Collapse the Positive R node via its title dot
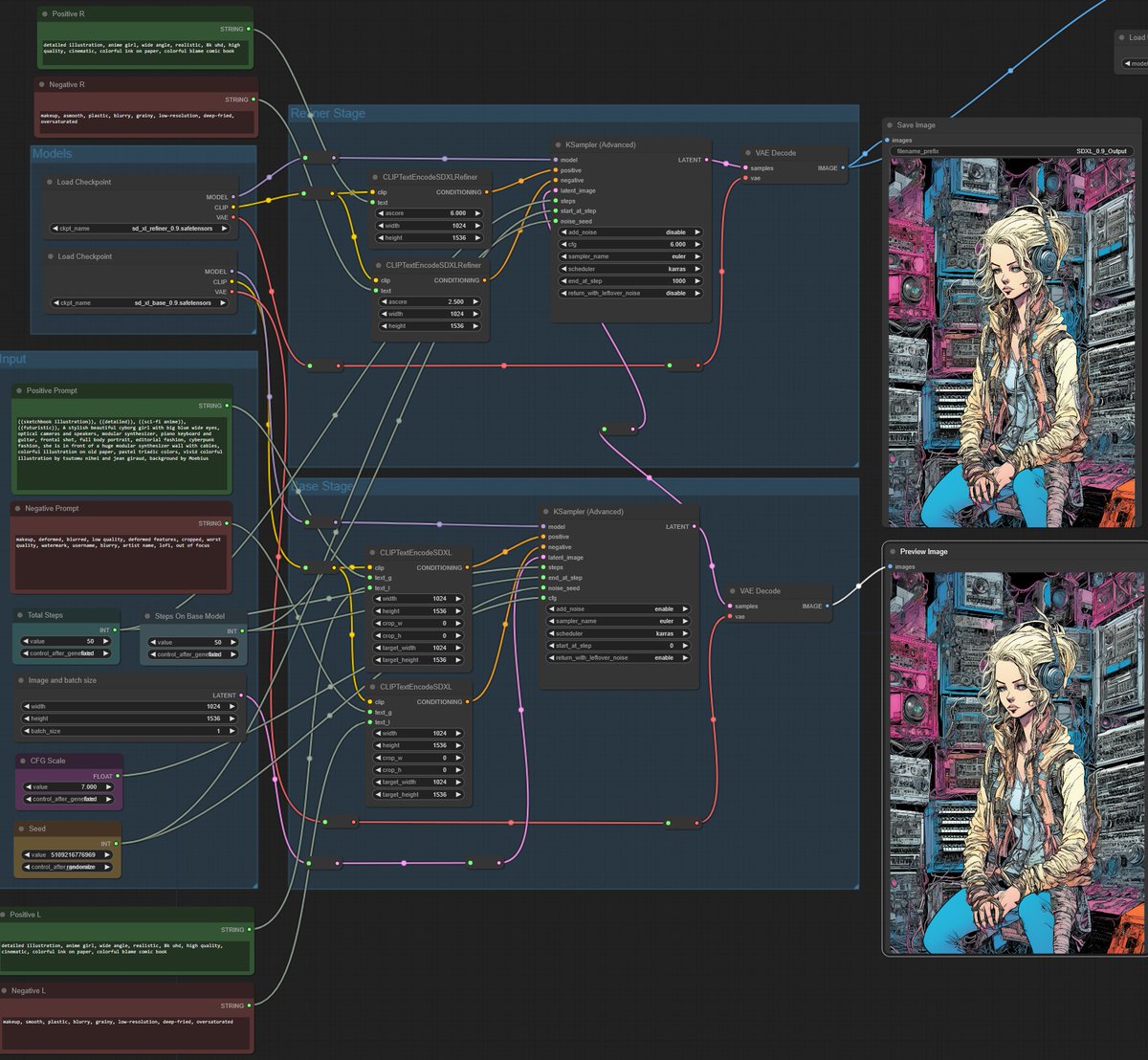1148x1060 pixels. tap(44, 14)
